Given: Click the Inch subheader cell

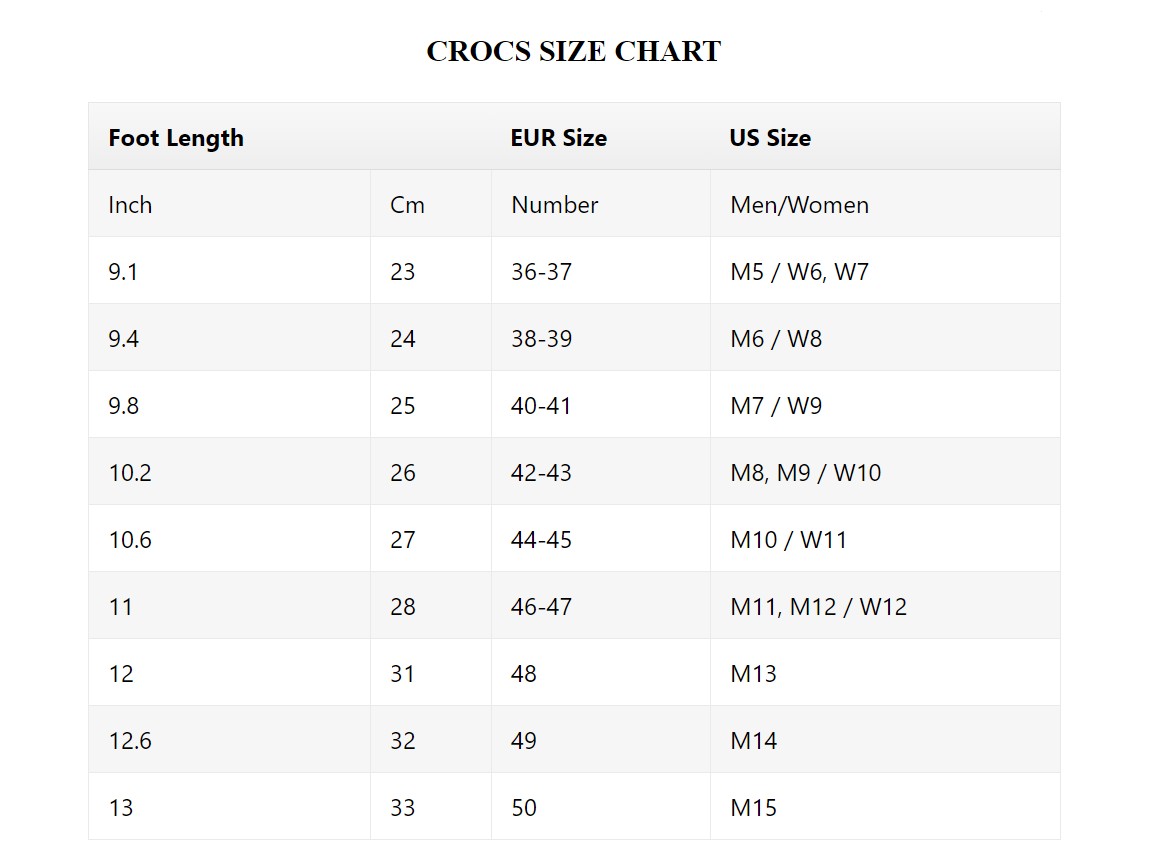Looking at the screenshot, I should click(x=131, y=205).
